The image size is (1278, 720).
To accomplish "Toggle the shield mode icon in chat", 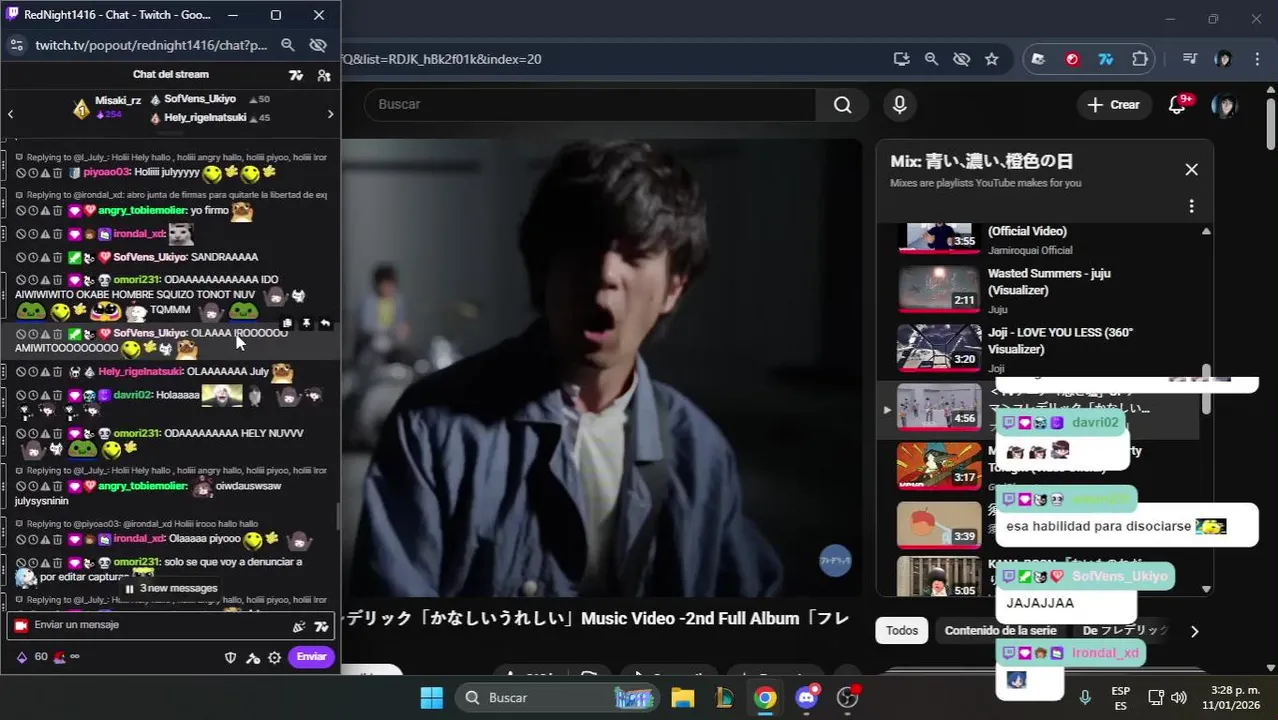I will tap(230, 657).
